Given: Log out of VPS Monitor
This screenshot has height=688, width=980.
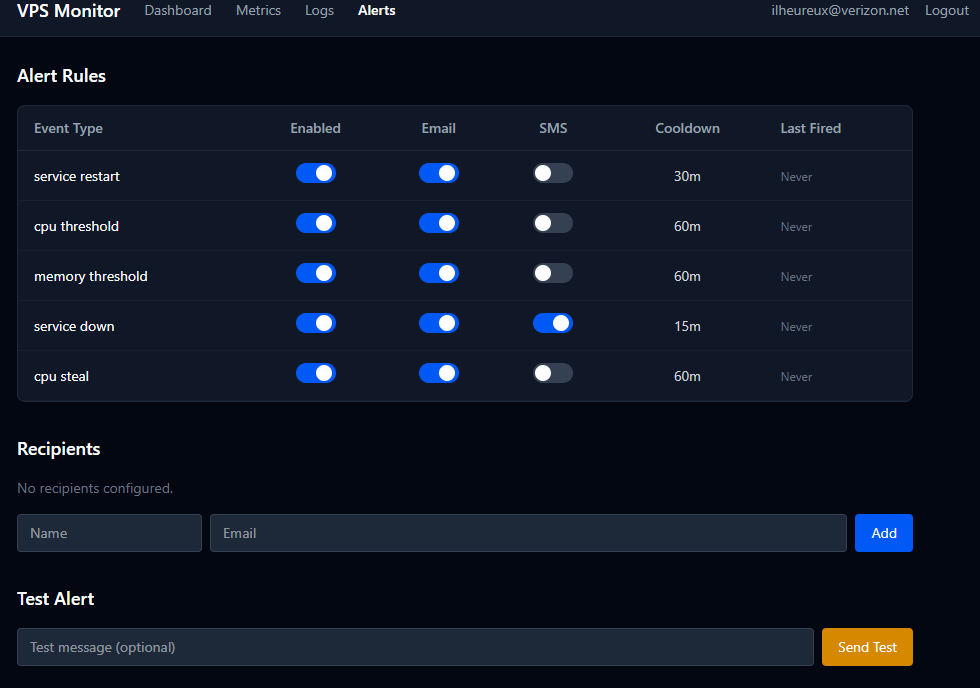Looking at the screenshot, I should 946,10.
